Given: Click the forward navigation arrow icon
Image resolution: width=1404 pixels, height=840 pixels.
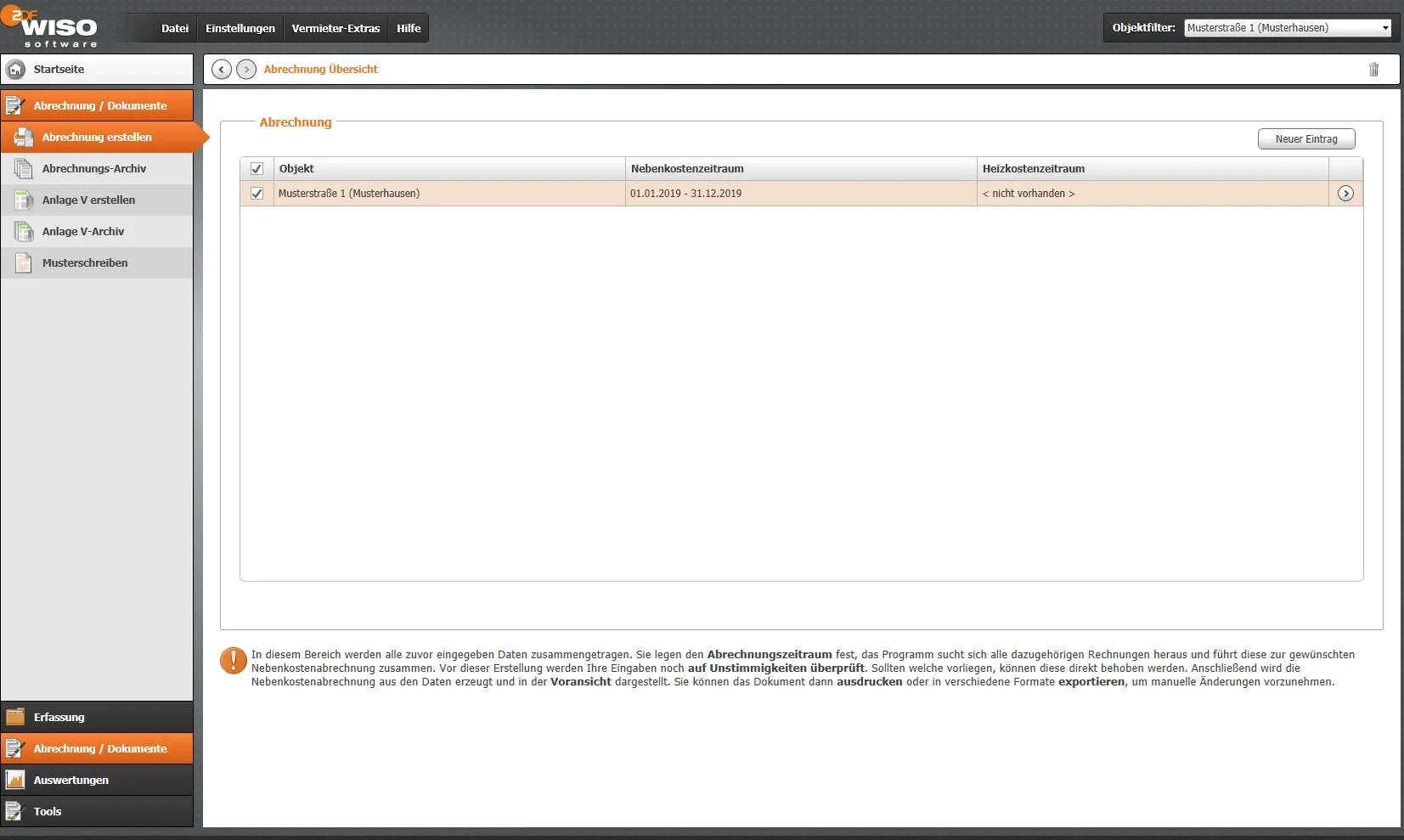Looking at the screenshot, I should (246, 70).
